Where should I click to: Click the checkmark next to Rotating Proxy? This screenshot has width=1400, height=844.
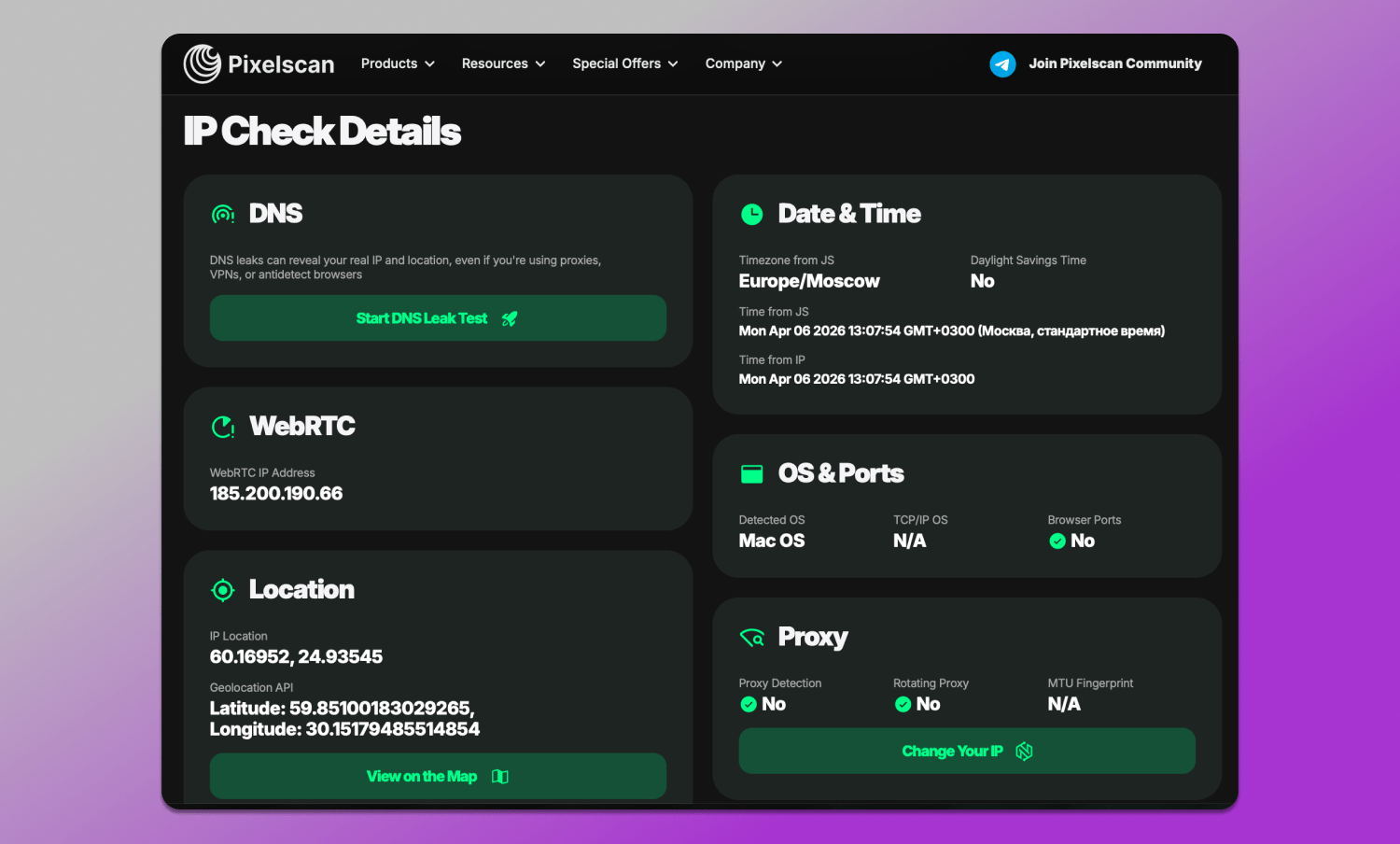(903, 704)
